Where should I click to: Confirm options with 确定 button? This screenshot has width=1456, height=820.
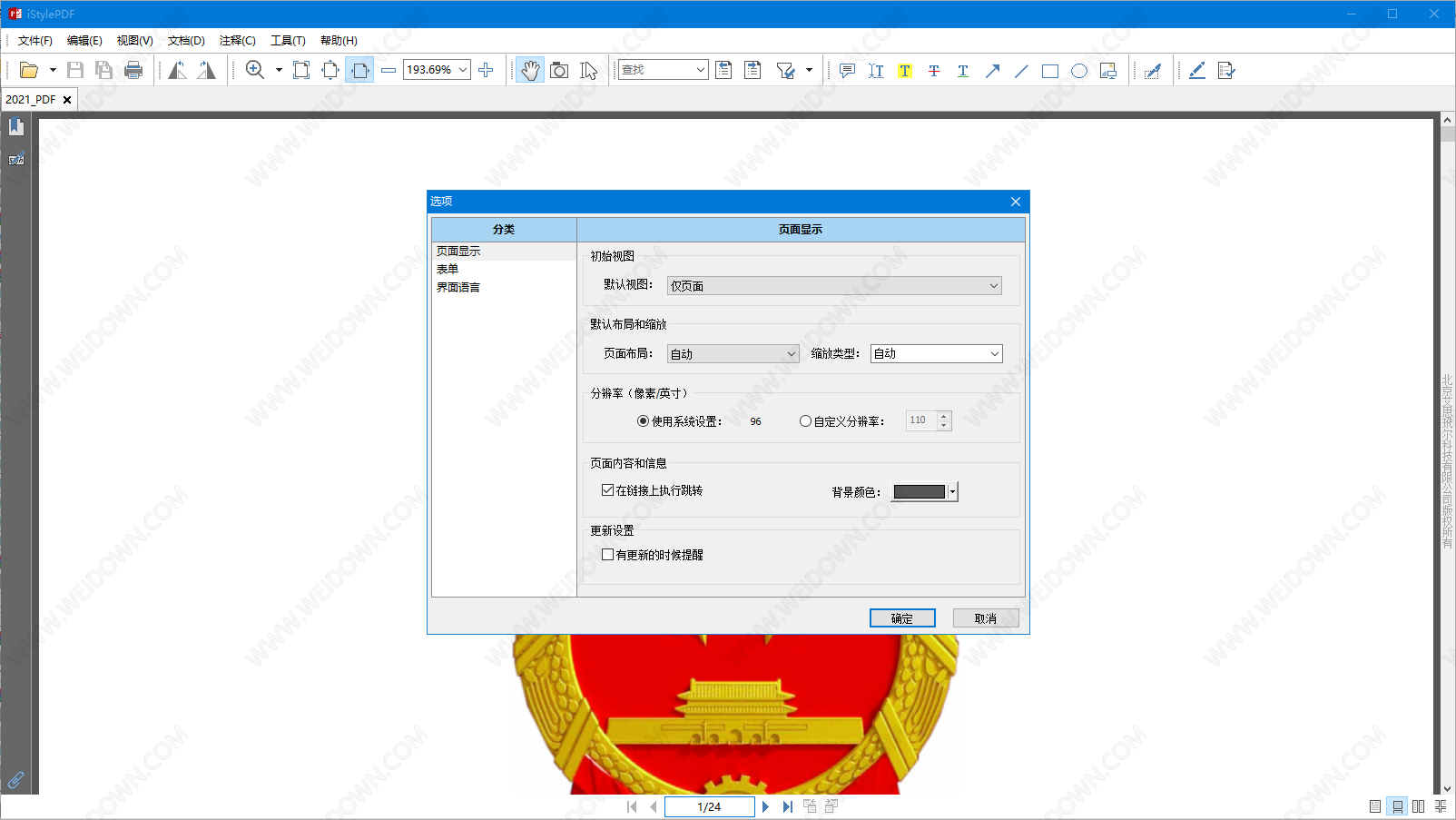pyautogui.click(x=902, y=618)
